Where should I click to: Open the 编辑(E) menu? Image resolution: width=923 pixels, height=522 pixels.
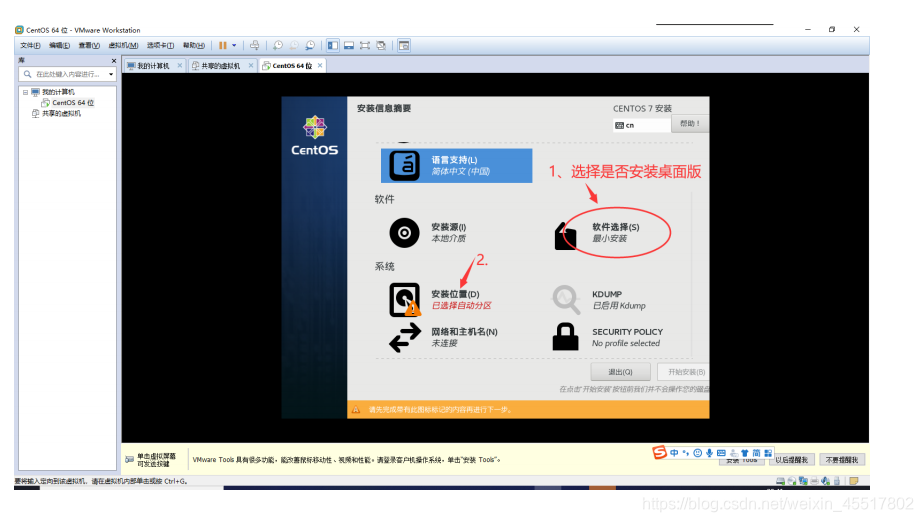tap(59, 45)
